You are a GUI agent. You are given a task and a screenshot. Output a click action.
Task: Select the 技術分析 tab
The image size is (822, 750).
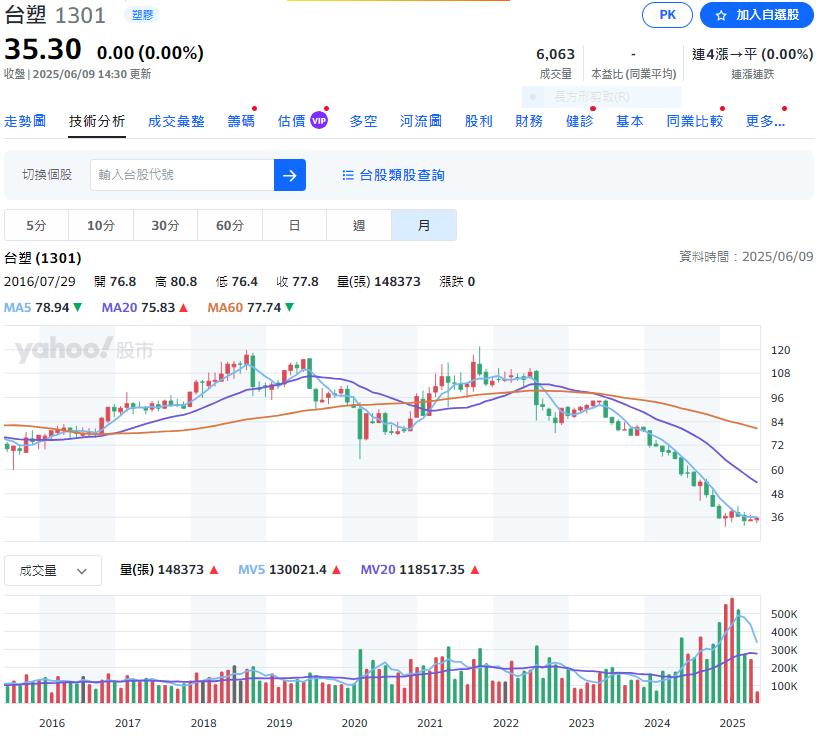click(97, 122)
